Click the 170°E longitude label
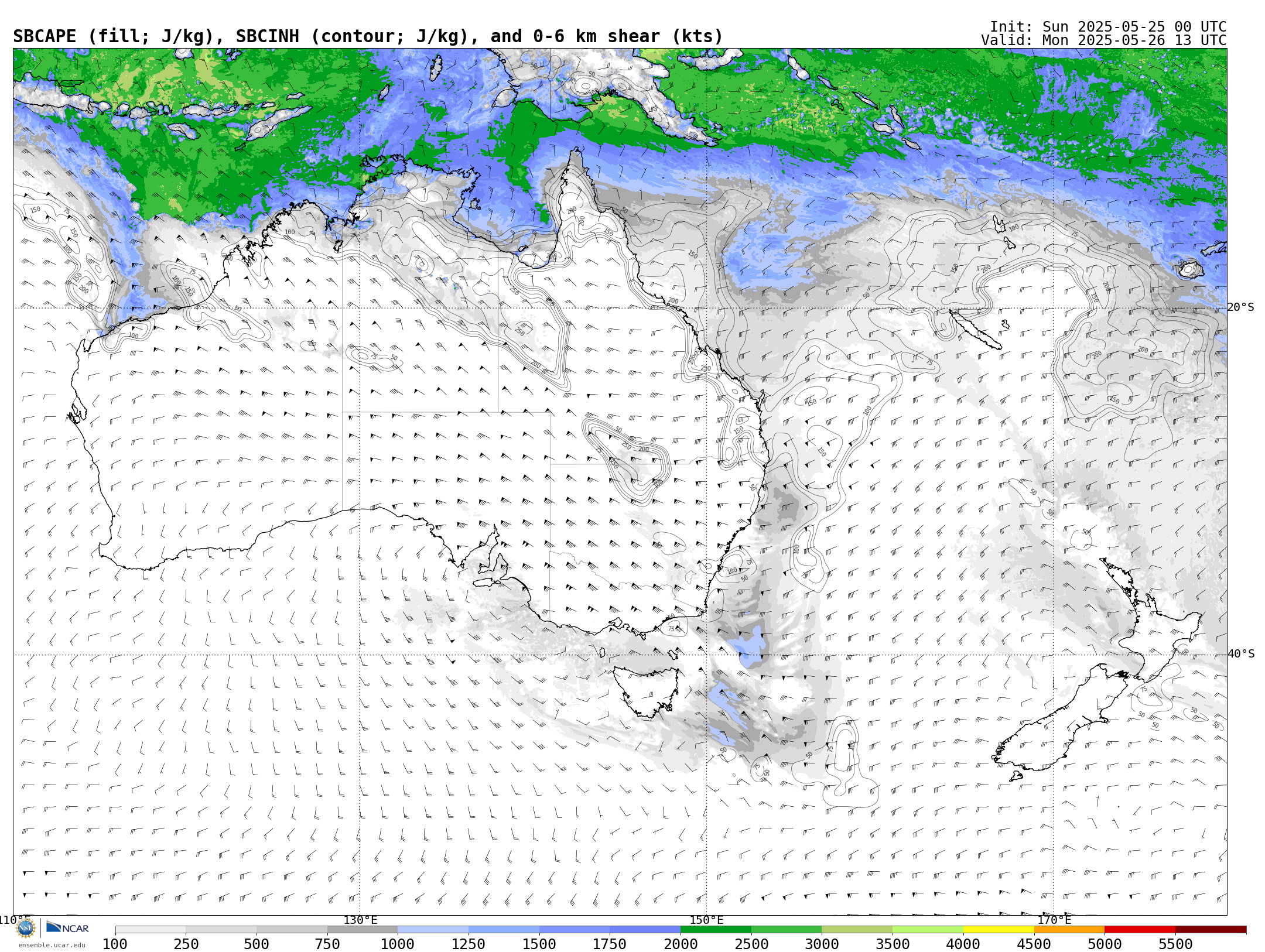 pyautogui.click(x=1054, y=920)
